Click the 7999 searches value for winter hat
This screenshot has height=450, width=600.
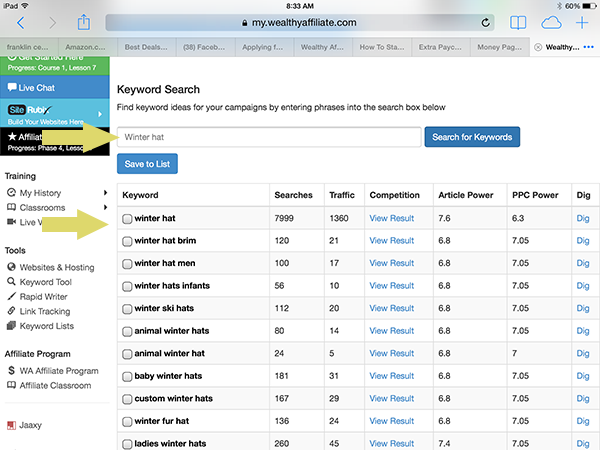click(284, 218)
